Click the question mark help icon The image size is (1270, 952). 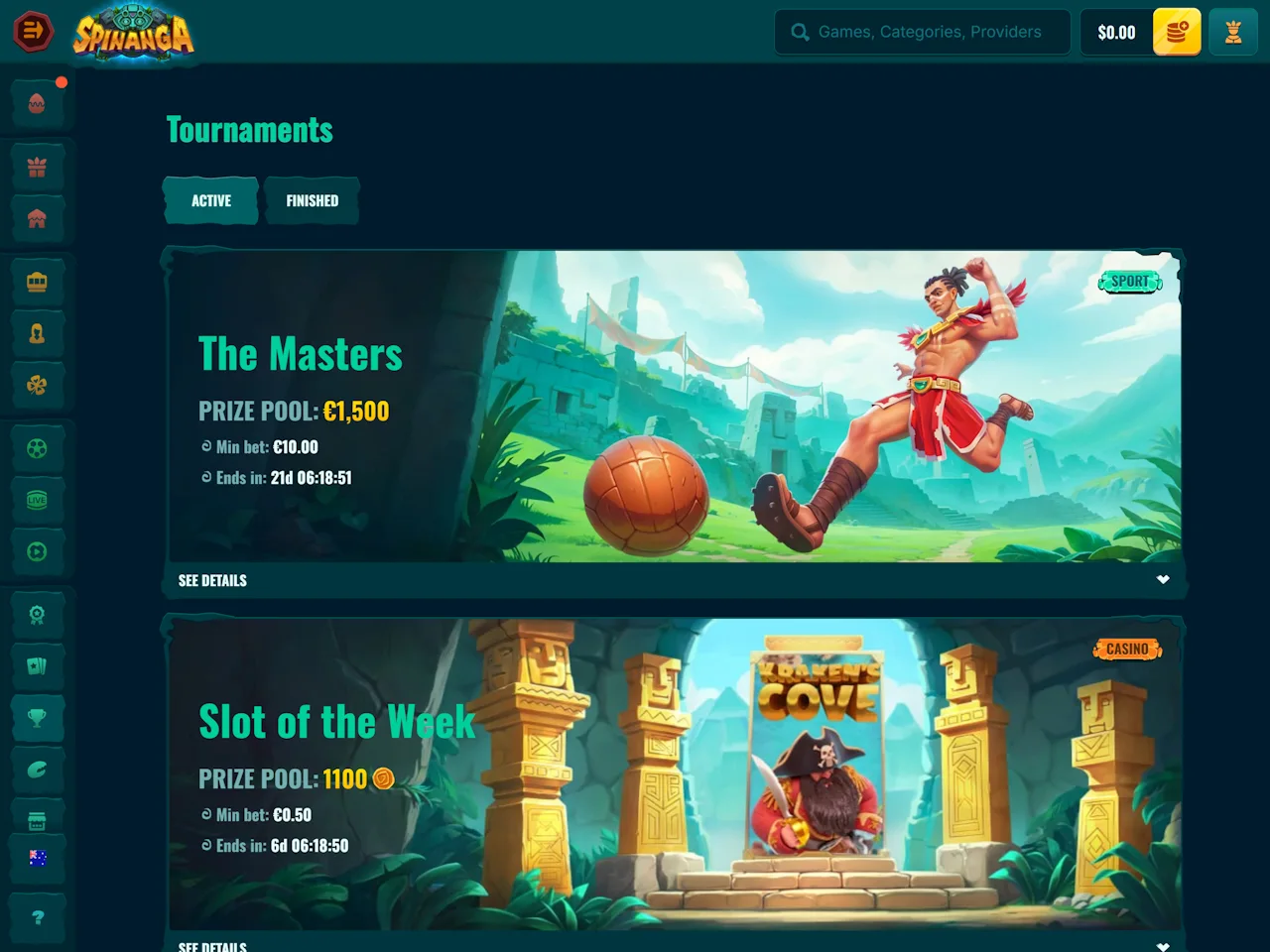tap(37, 917)
